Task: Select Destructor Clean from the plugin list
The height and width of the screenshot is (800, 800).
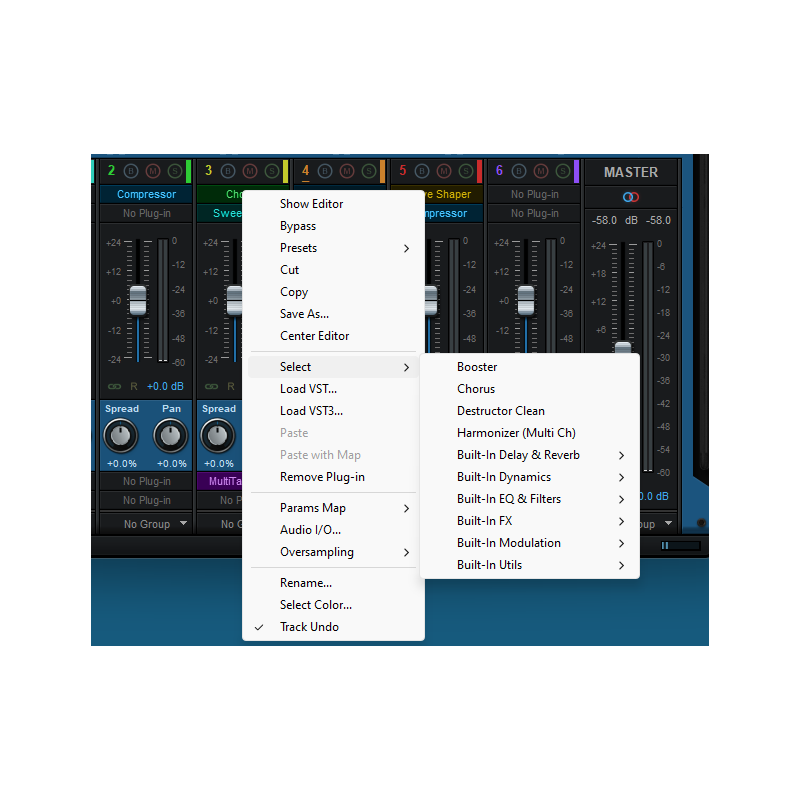Action: [501, 410]
